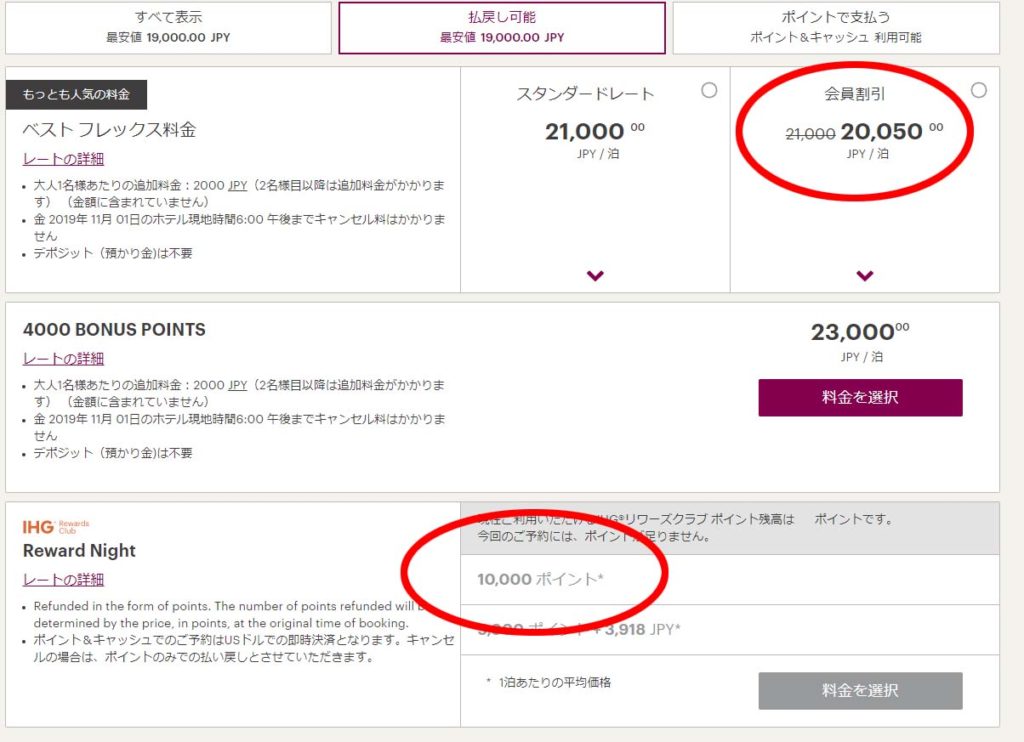Image resolution: width=1024 pixels, height=742 pixels.
Task: Expand the 会員割引 chevron arrow
Action: click(865, 276)
